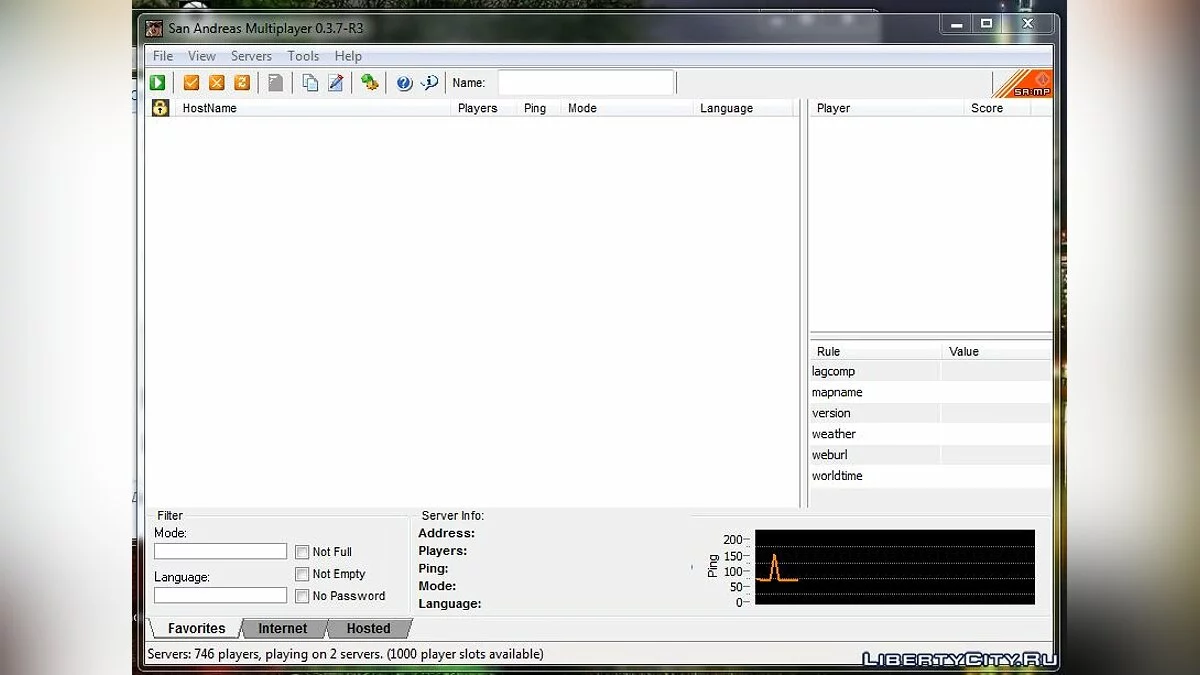
Task: Open Settings via the green toolbar icon
Action: [370, 83]
